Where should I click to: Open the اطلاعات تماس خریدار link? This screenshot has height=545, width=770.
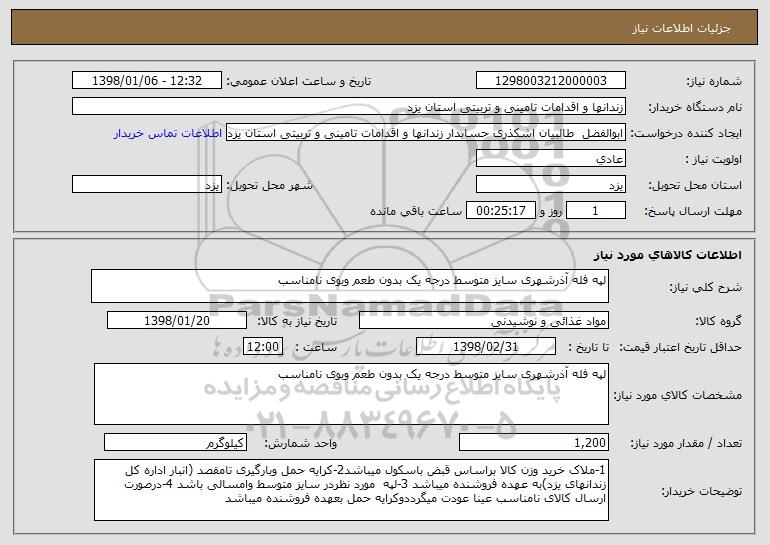coord(168,134)
